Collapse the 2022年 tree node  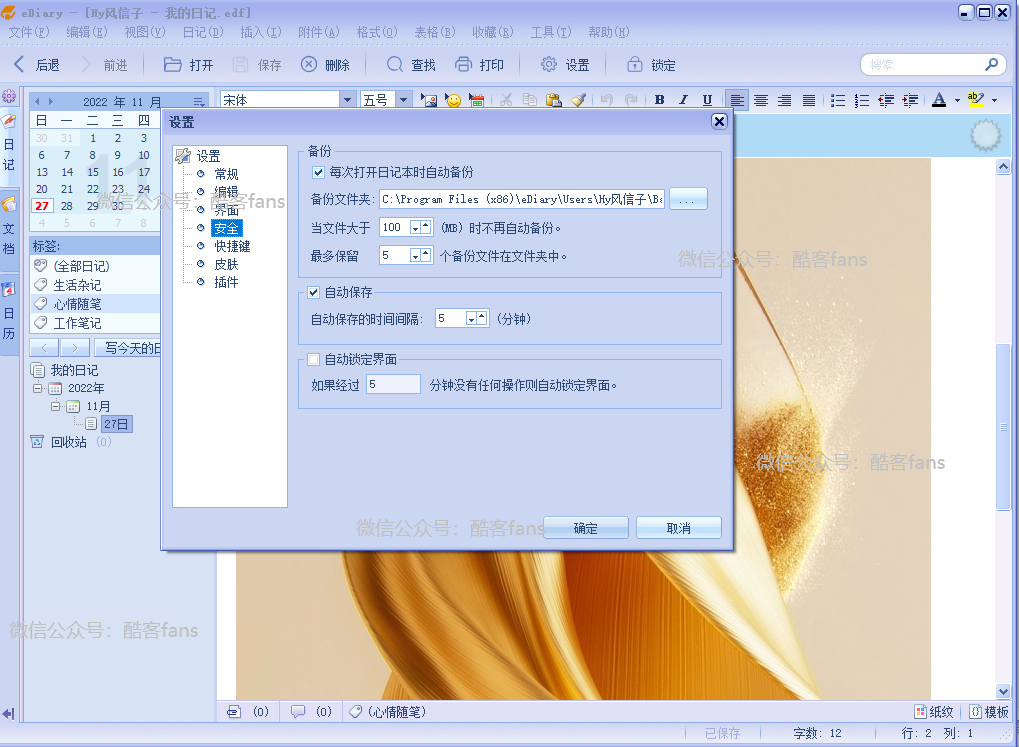coord(38,388)
